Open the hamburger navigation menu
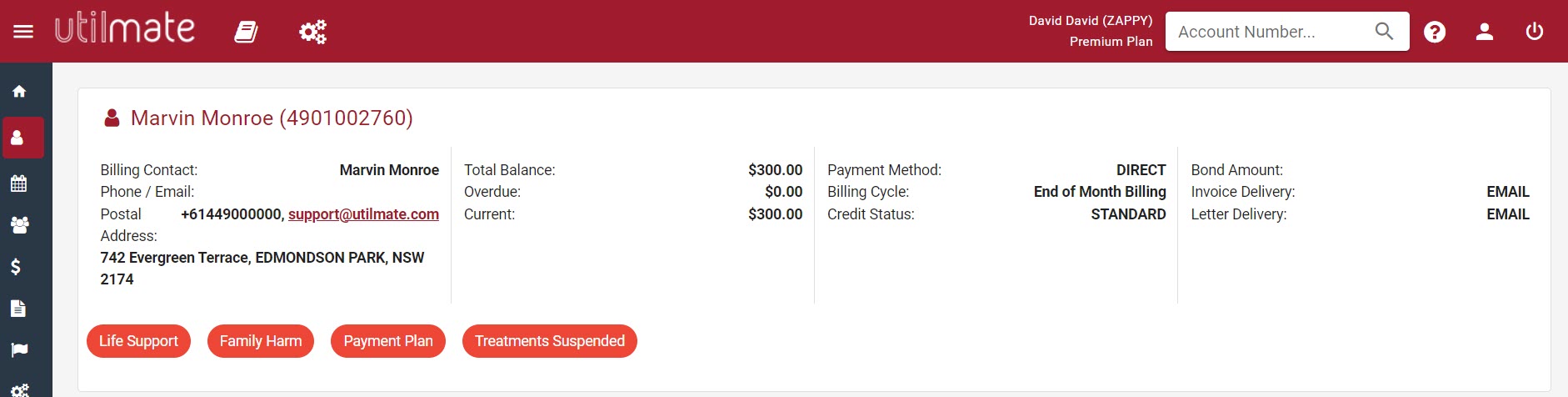The height and width of the screenshot is (397, 1568). [23, 32]
